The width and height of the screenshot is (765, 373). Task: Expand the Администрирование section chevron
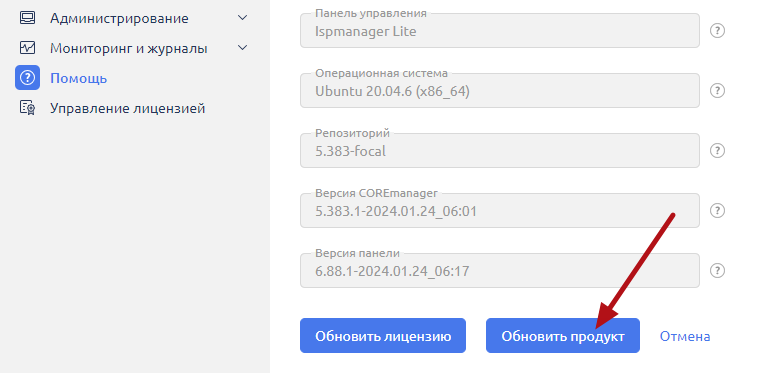pos(242,19)
